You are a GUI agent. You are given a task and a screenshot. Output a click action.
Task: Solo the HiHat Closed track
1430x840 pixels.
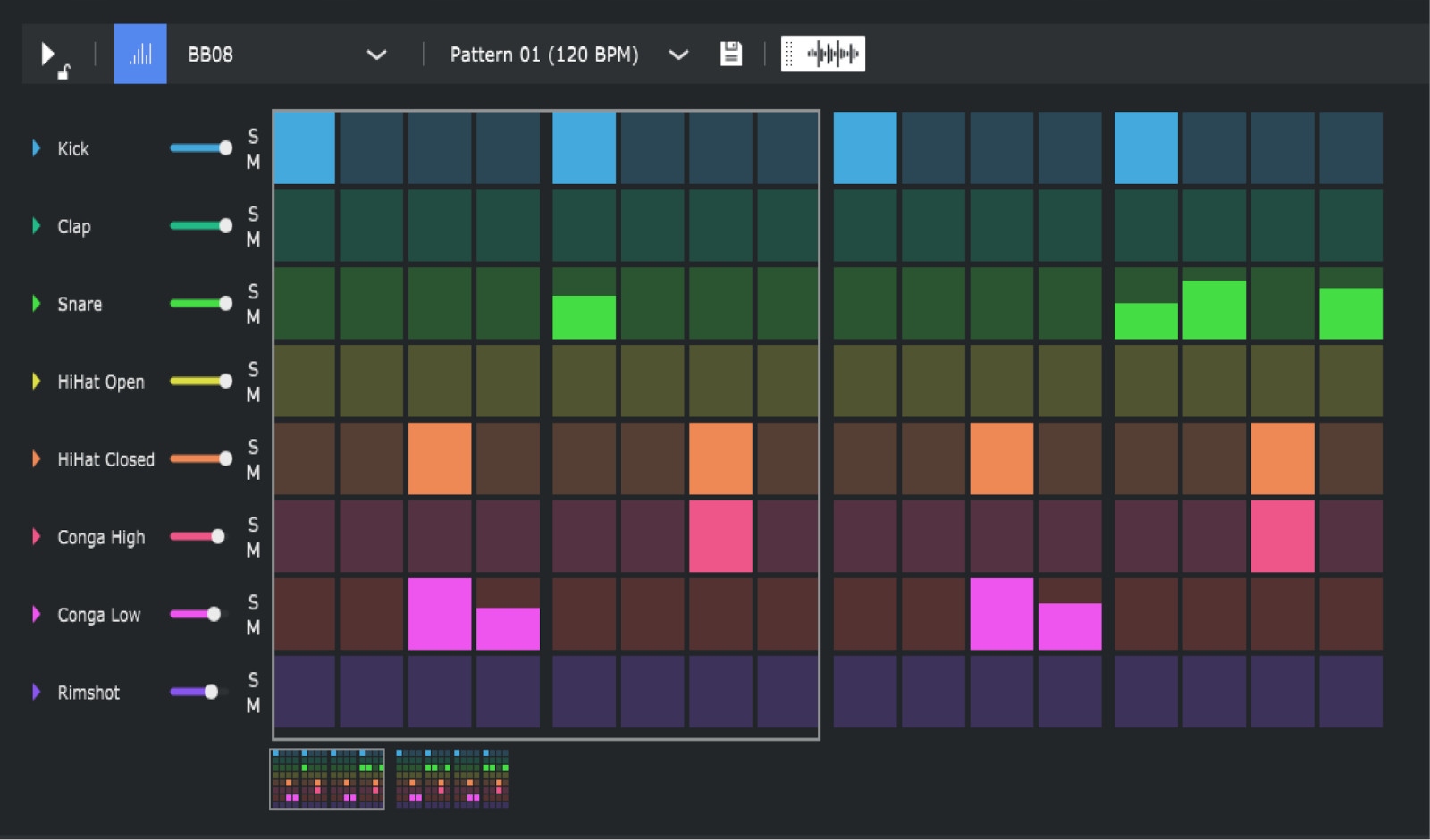coord(253,447)
